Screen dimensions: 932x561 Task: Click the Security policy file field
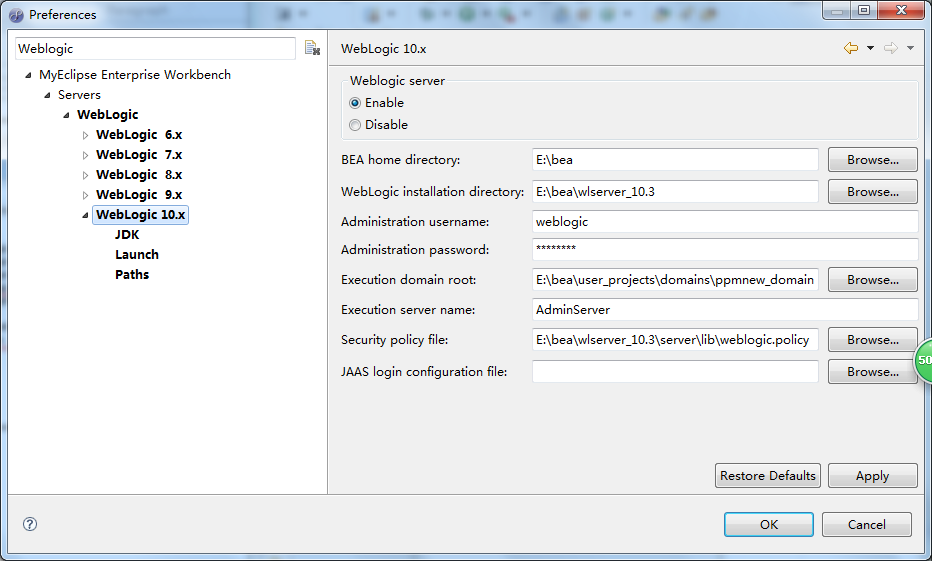pyautogui.click(x=675, y=340)
